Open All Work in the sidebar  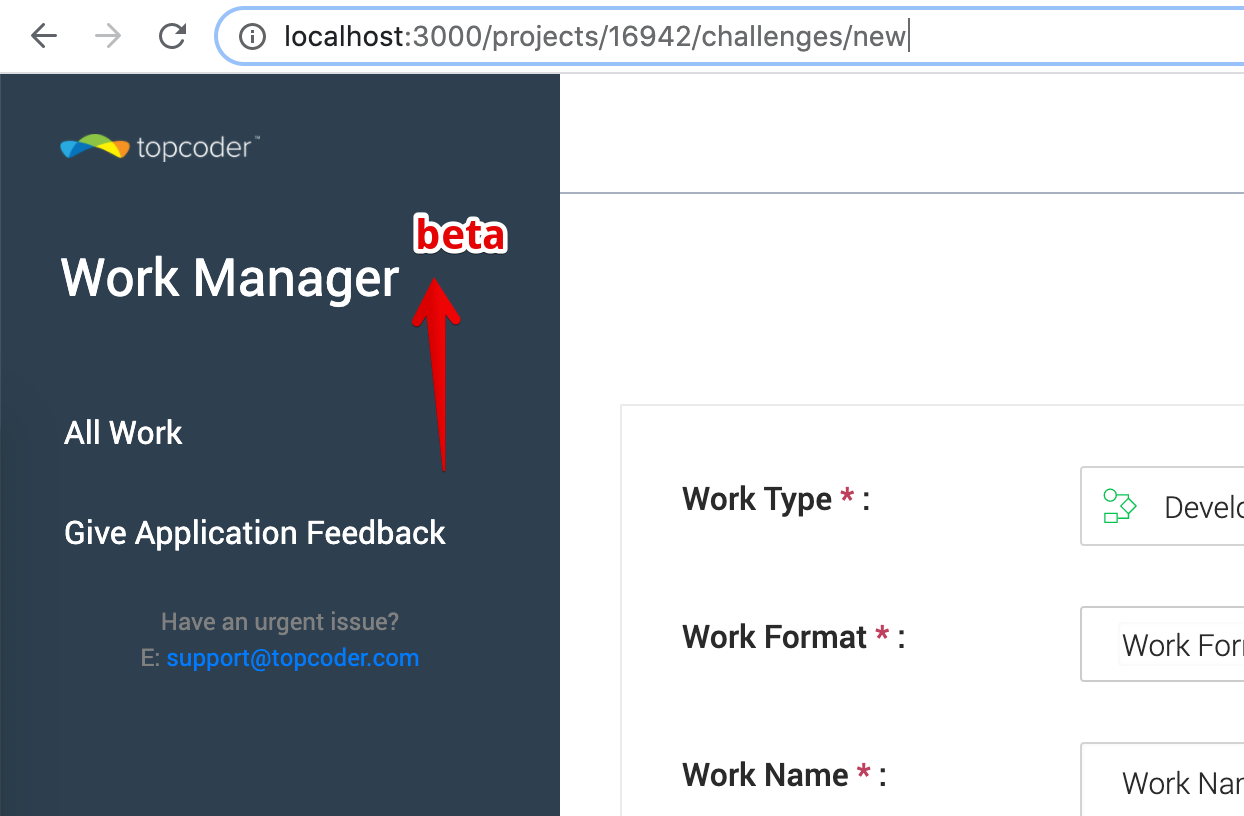pos(123,433)
